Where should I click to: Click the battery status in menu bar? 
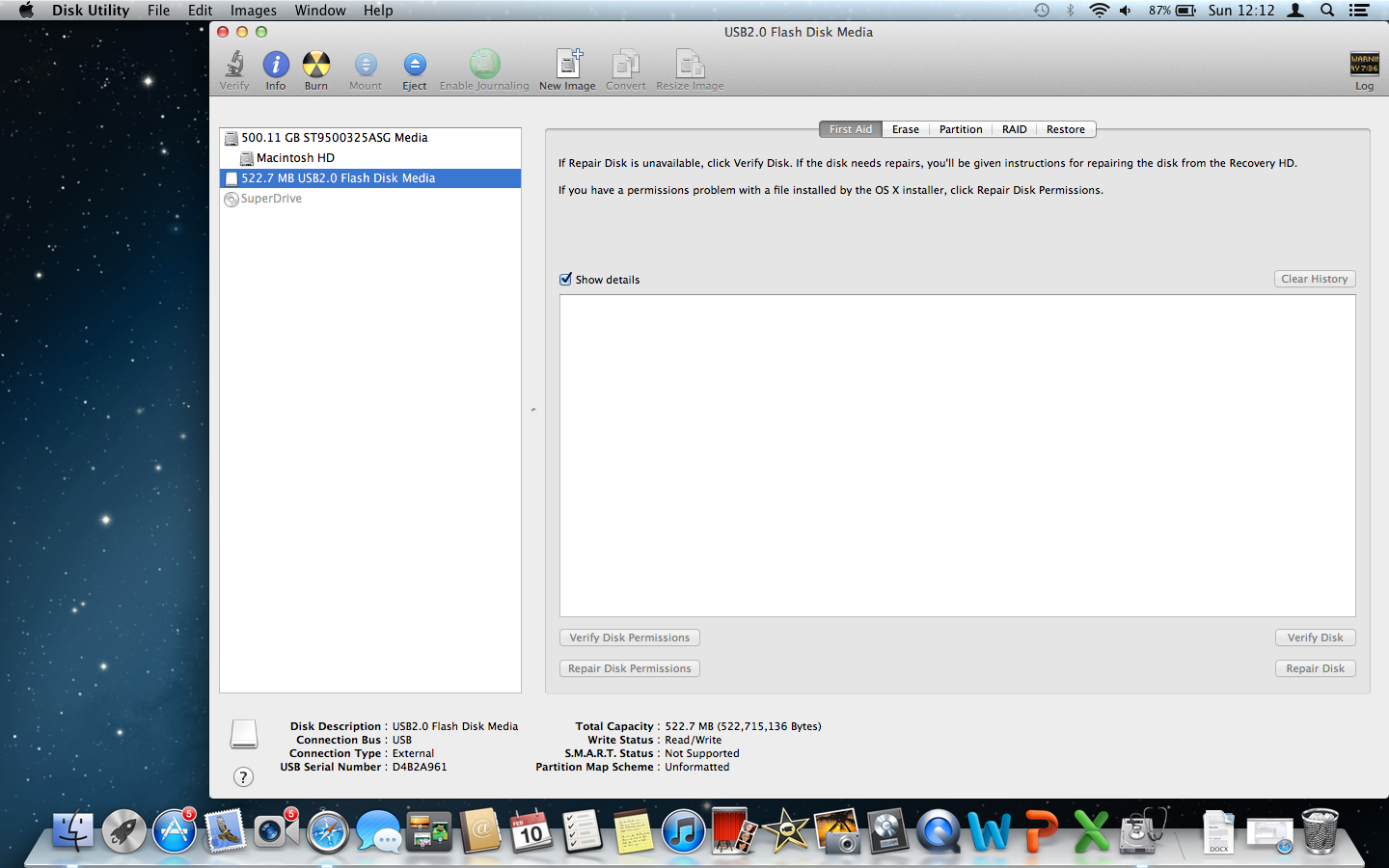coord(1173,11)
